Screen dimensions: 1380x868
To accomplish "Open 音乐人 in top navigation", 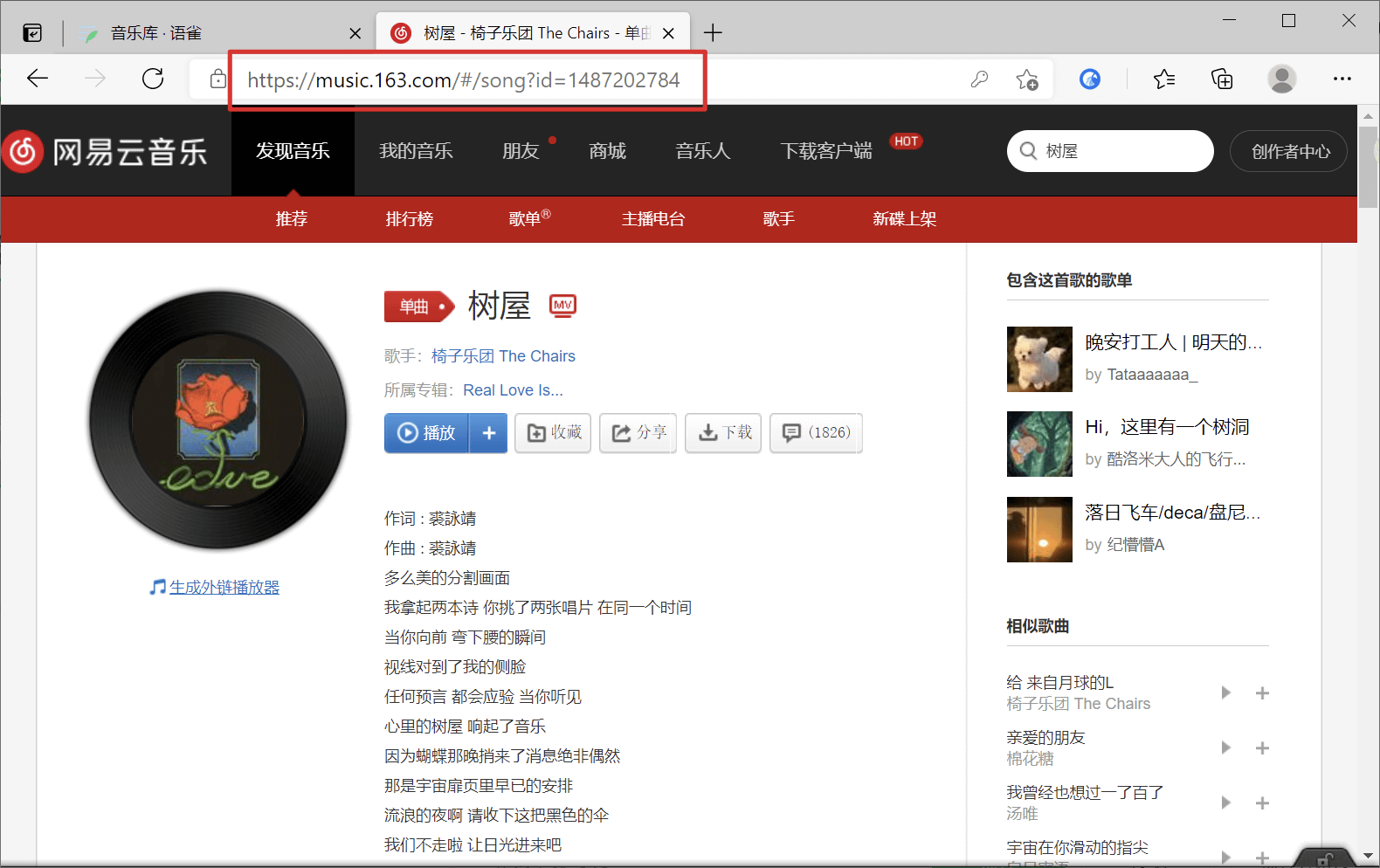I will point(702,151).
